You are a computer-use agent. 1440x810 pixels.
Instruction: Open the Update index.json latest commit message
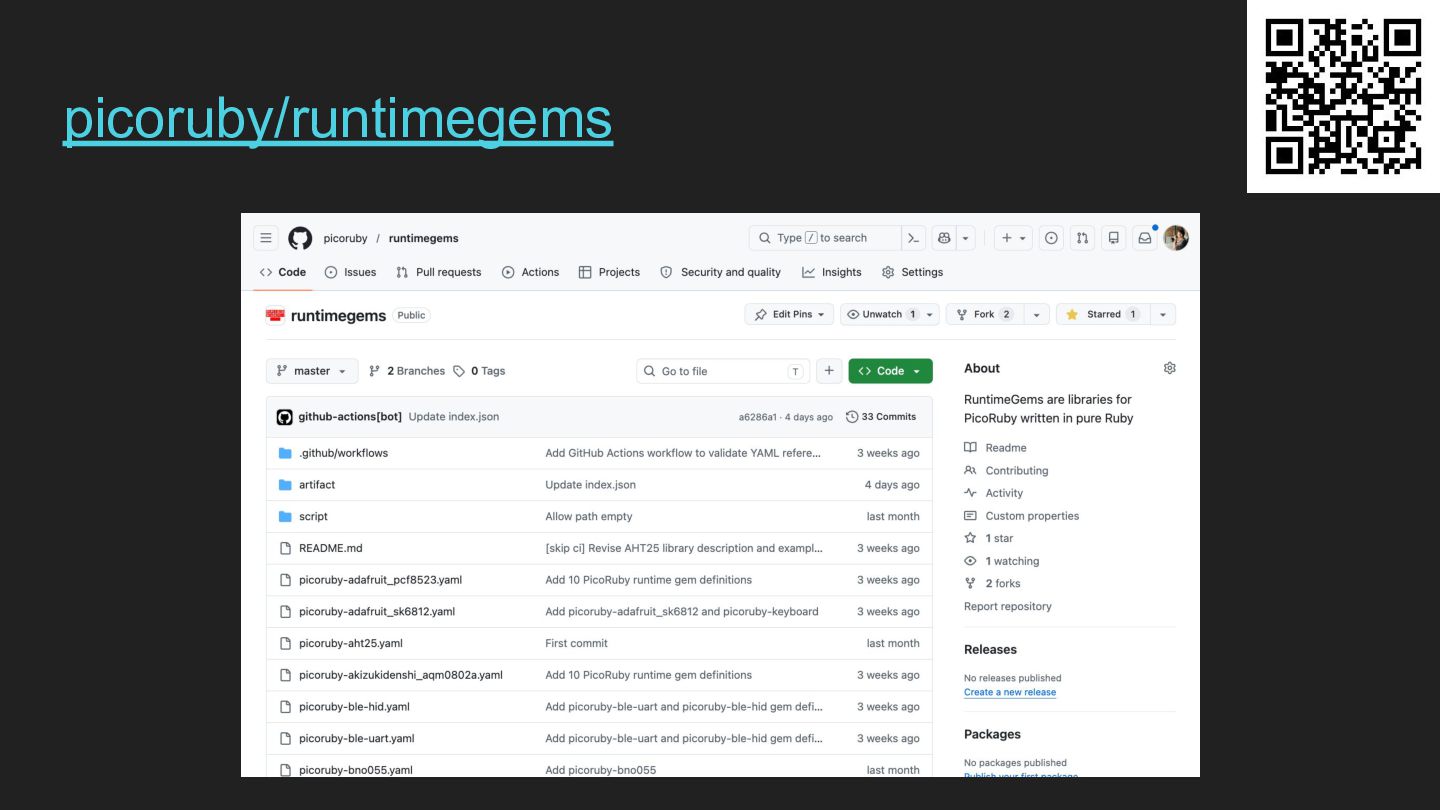coord(454,417)
